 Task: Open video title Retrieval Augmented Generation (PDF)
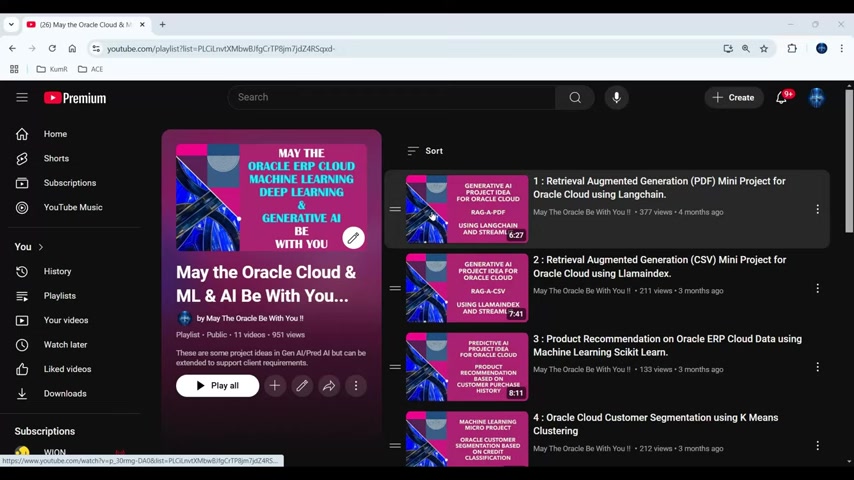(659, 188)
